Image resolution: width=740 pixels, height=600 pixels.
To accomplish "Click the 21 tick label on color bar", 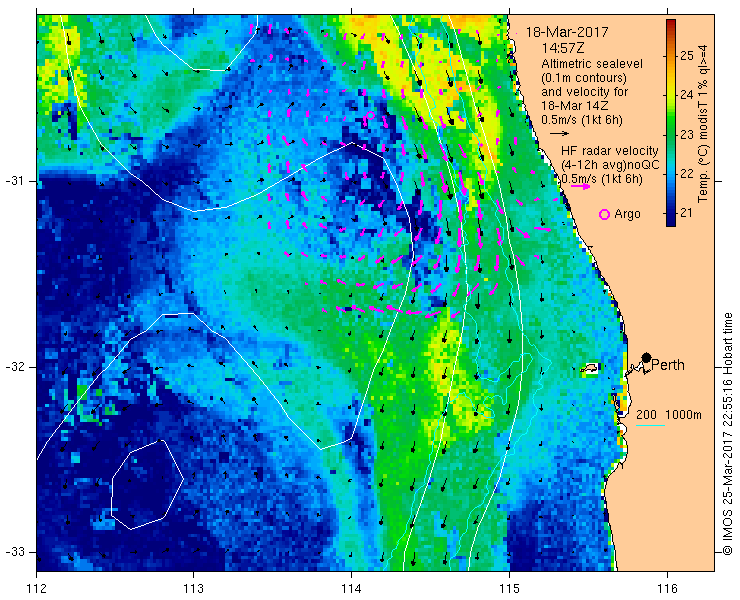I will 686,212.
